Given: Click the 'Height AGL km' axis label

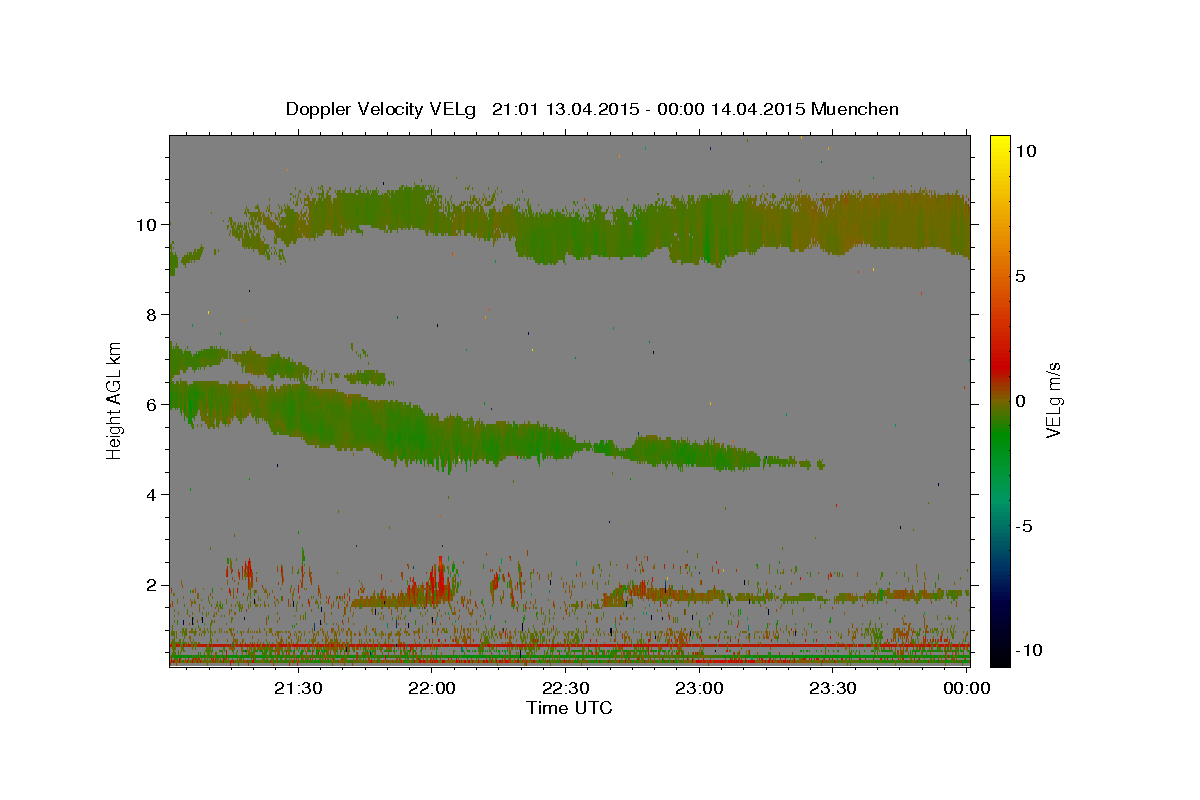Looking at the screenshot, I should point(115,399).
